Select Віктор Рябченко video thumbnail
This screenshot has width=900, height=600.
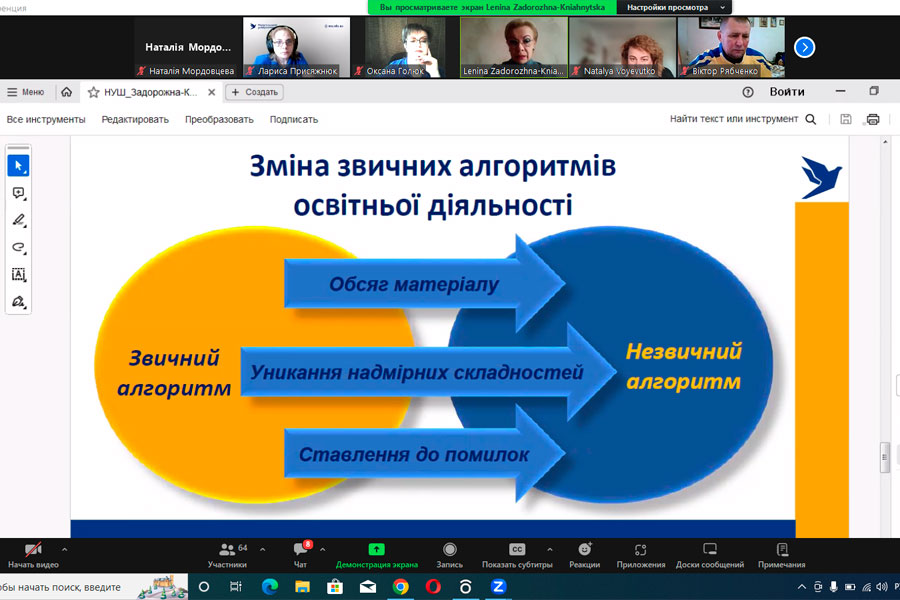[731, 47]
